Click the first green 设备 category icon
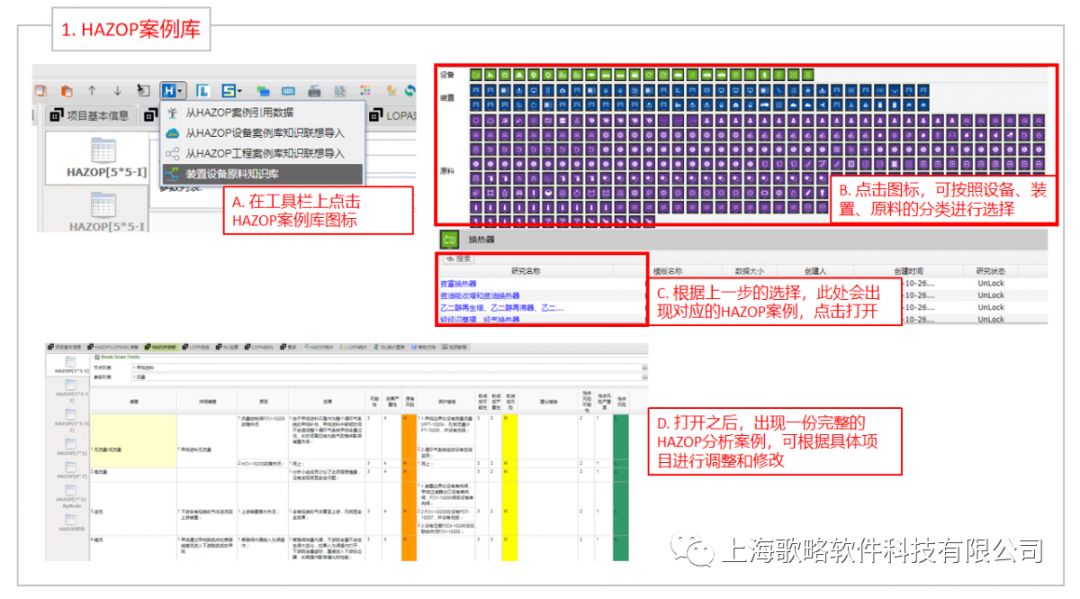1080x599 pixels. click(476, 74)
